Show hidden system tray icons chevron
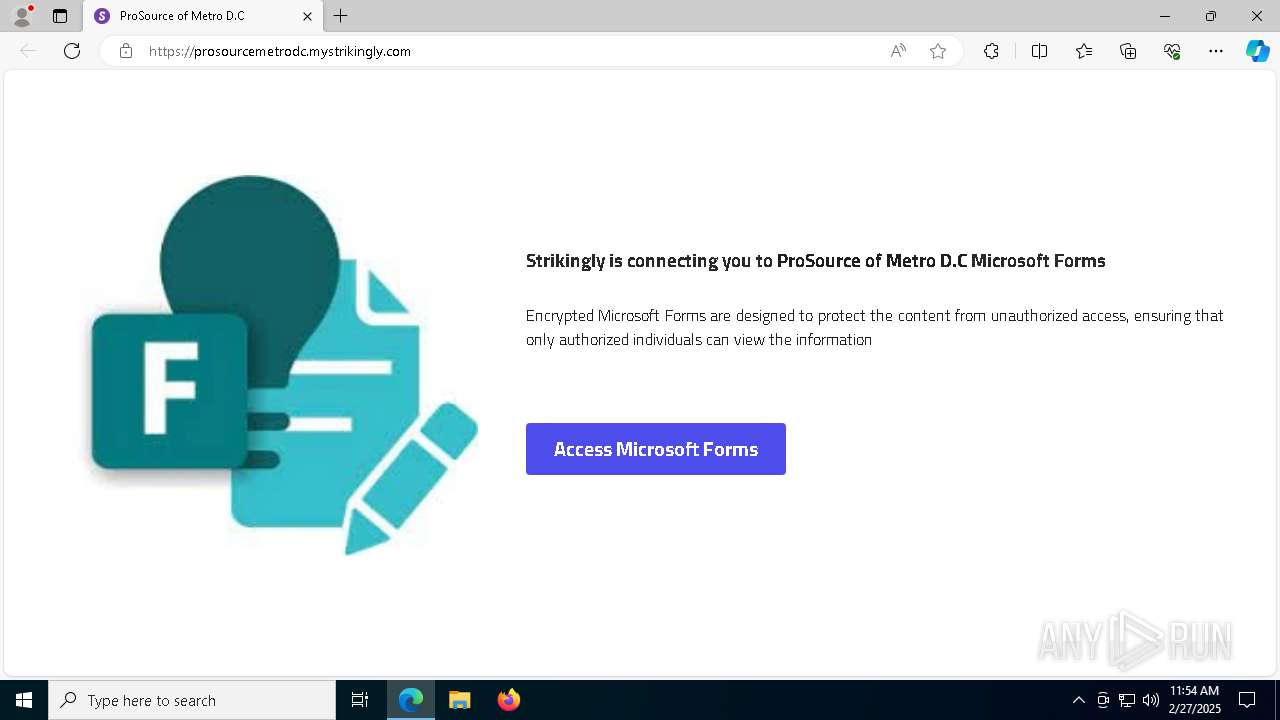The image size is (1280, 720). pos(1078,700)
